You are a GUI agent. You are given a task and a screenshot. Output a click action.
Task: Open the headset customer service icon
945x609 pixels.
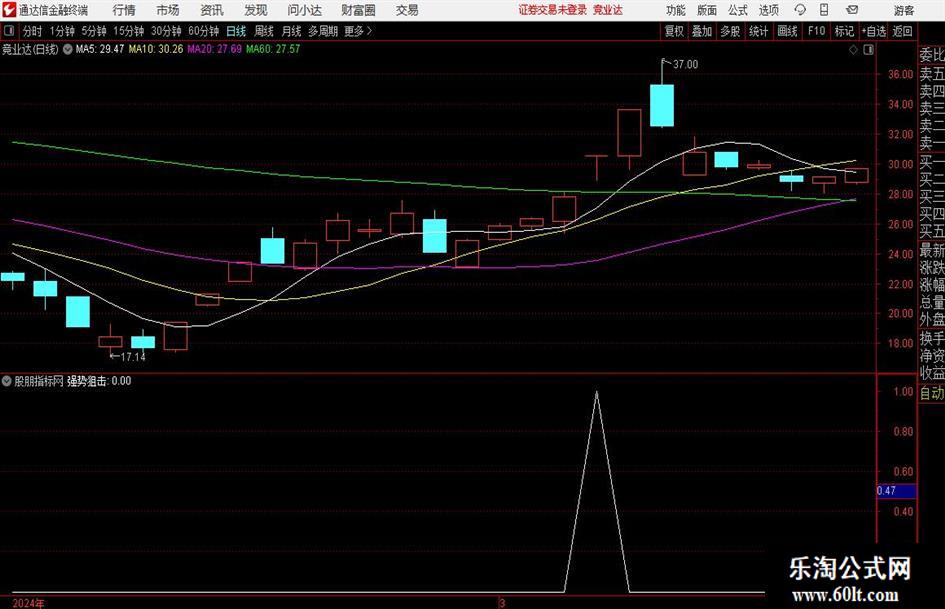(x=800, y=10)
